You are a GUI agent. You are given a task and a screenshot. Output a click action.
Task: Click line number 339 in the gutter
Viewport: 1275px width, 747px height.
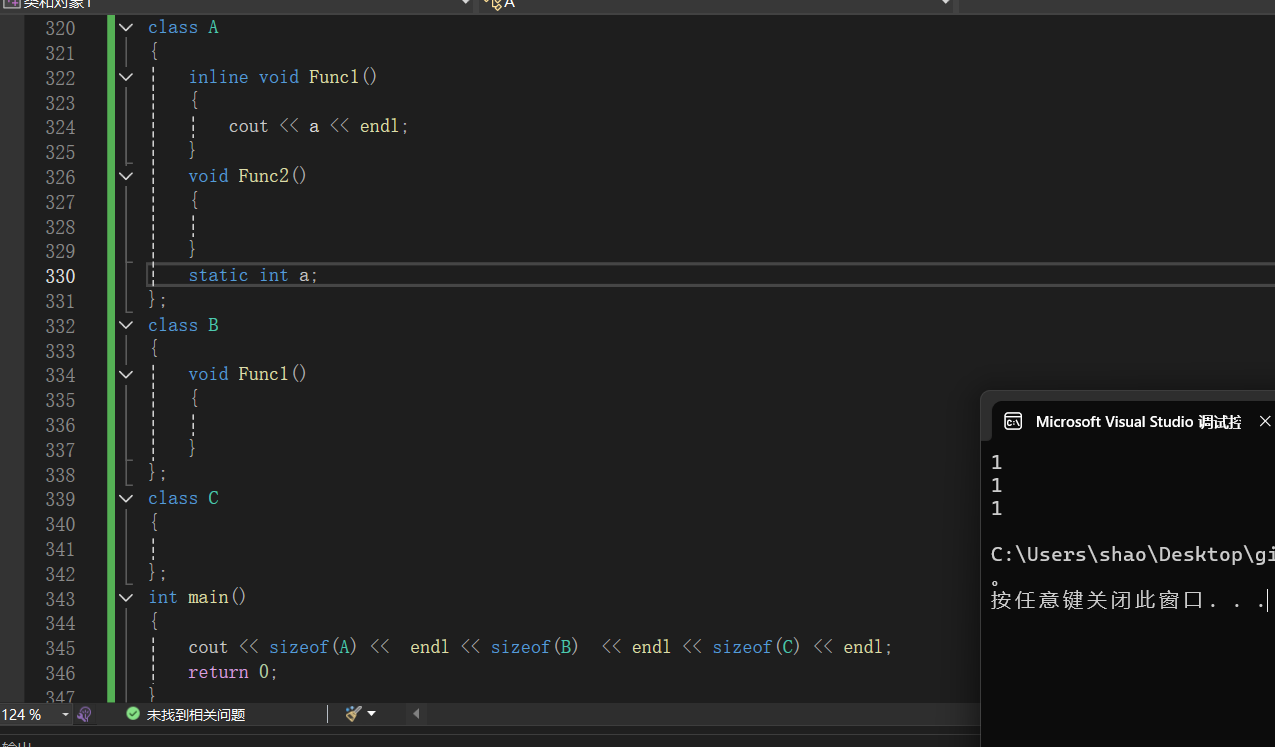[60, 499]
